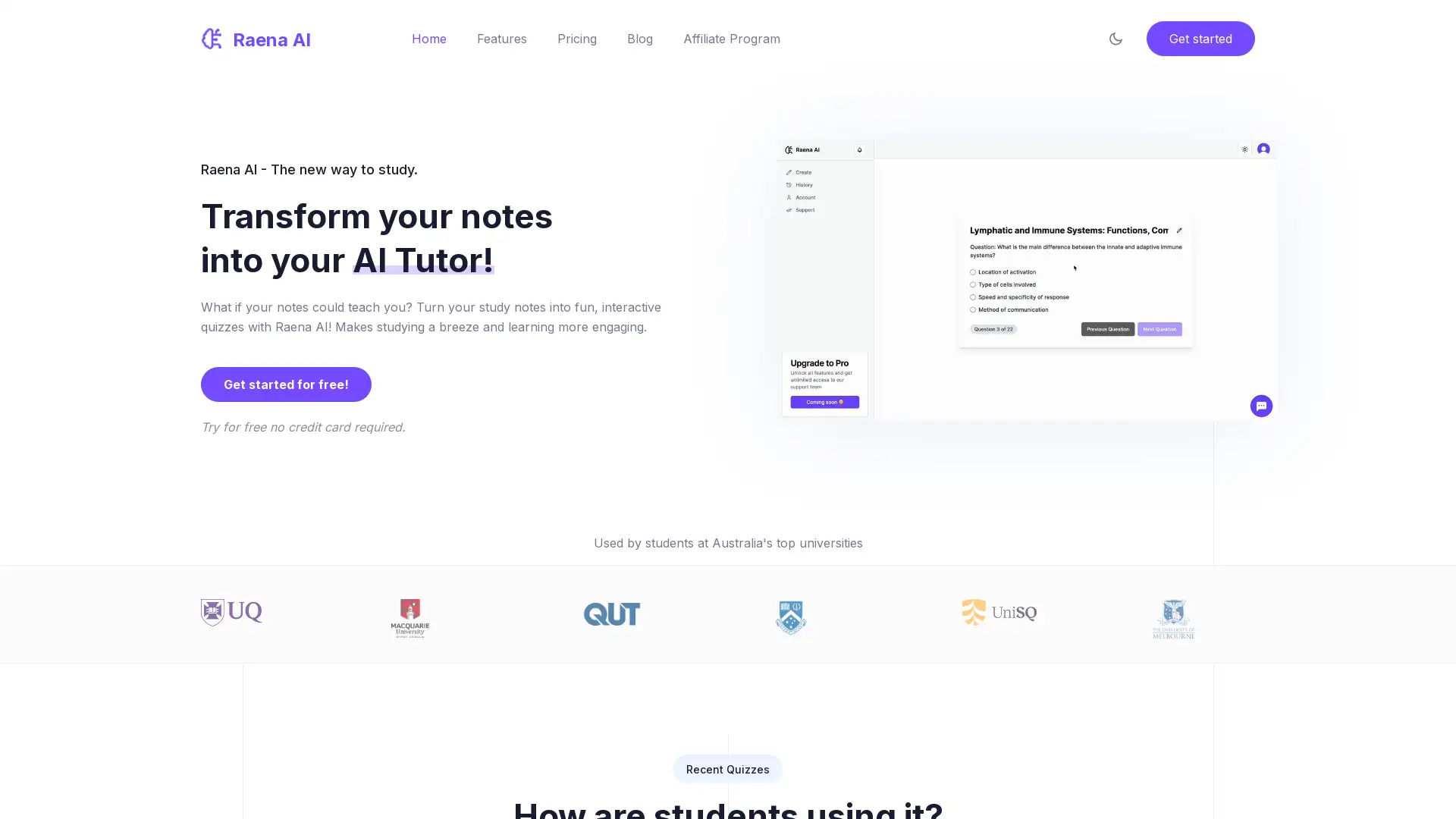Open the Affiliate Program menu item
Viewport: 1456px width, 819px height.
click(x=732, y=38)
